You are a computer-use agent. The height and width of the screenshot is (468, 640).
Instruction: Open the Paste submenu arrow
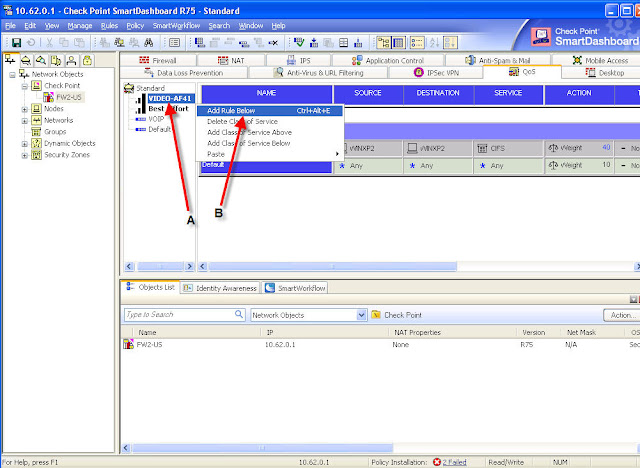pyautogui.click(x=337, y=154)
